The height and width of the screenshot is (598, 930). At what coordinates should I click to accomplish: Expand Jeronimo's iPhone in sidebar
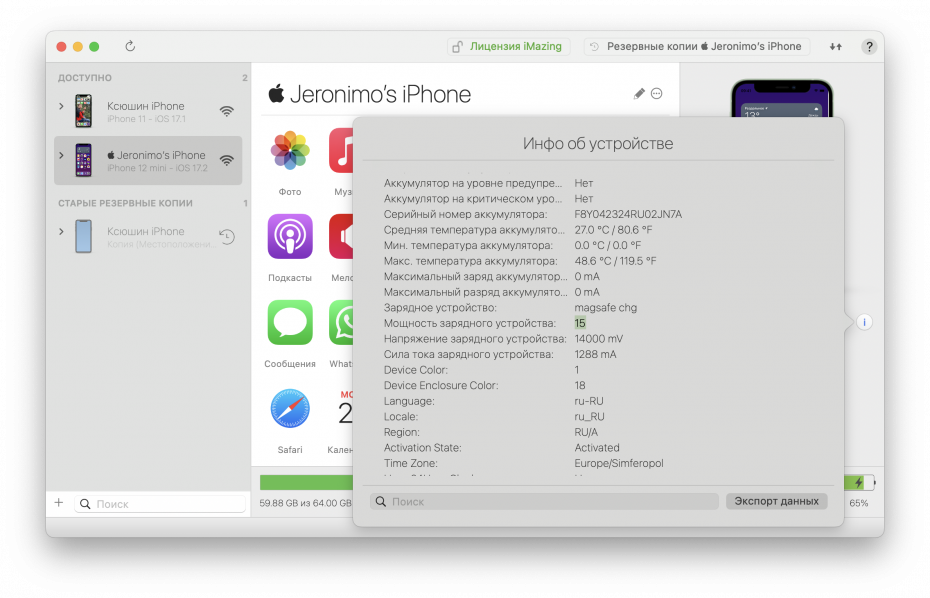[x=61, y=155]
